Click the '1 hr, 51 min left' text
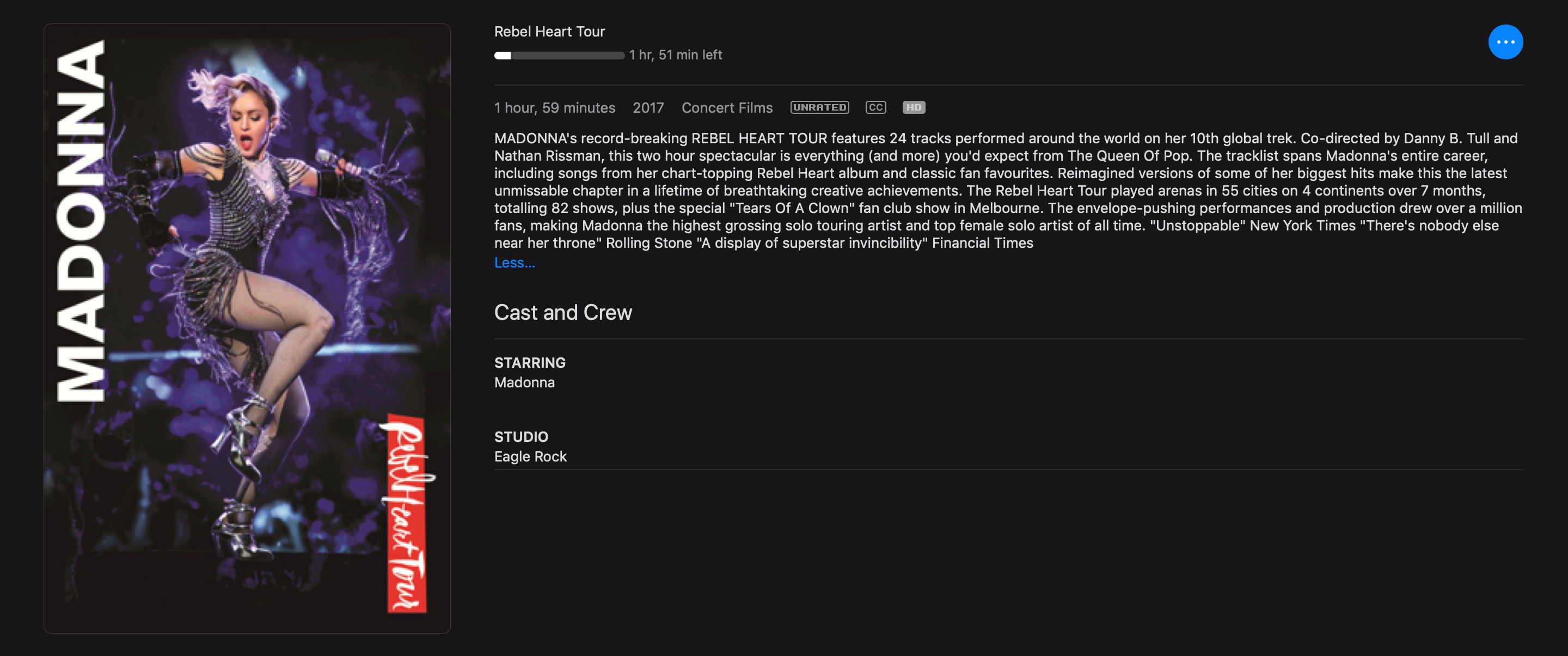 [x=676, y=55]
